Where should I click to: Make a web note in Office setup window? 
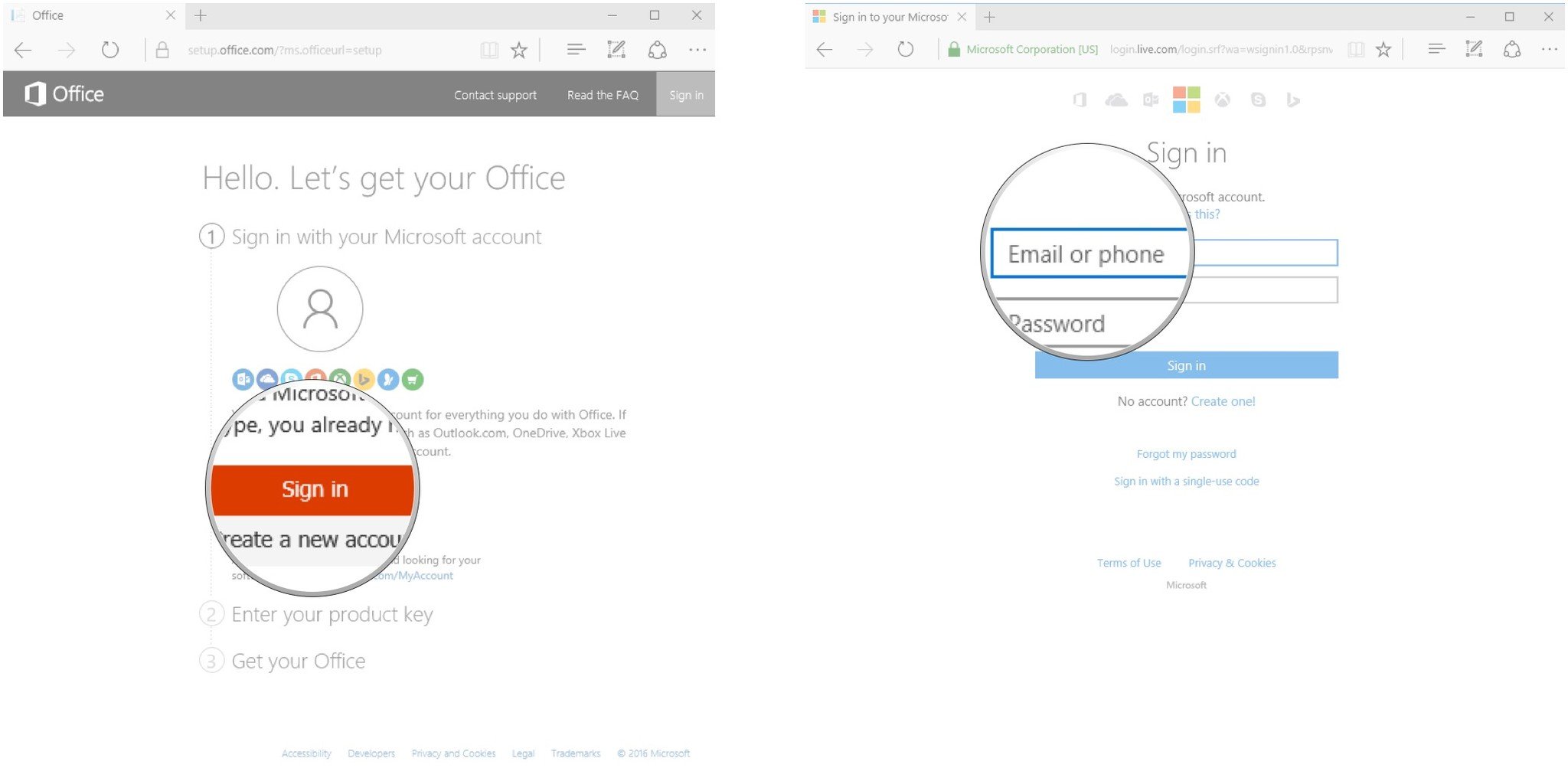coord(616,50)
